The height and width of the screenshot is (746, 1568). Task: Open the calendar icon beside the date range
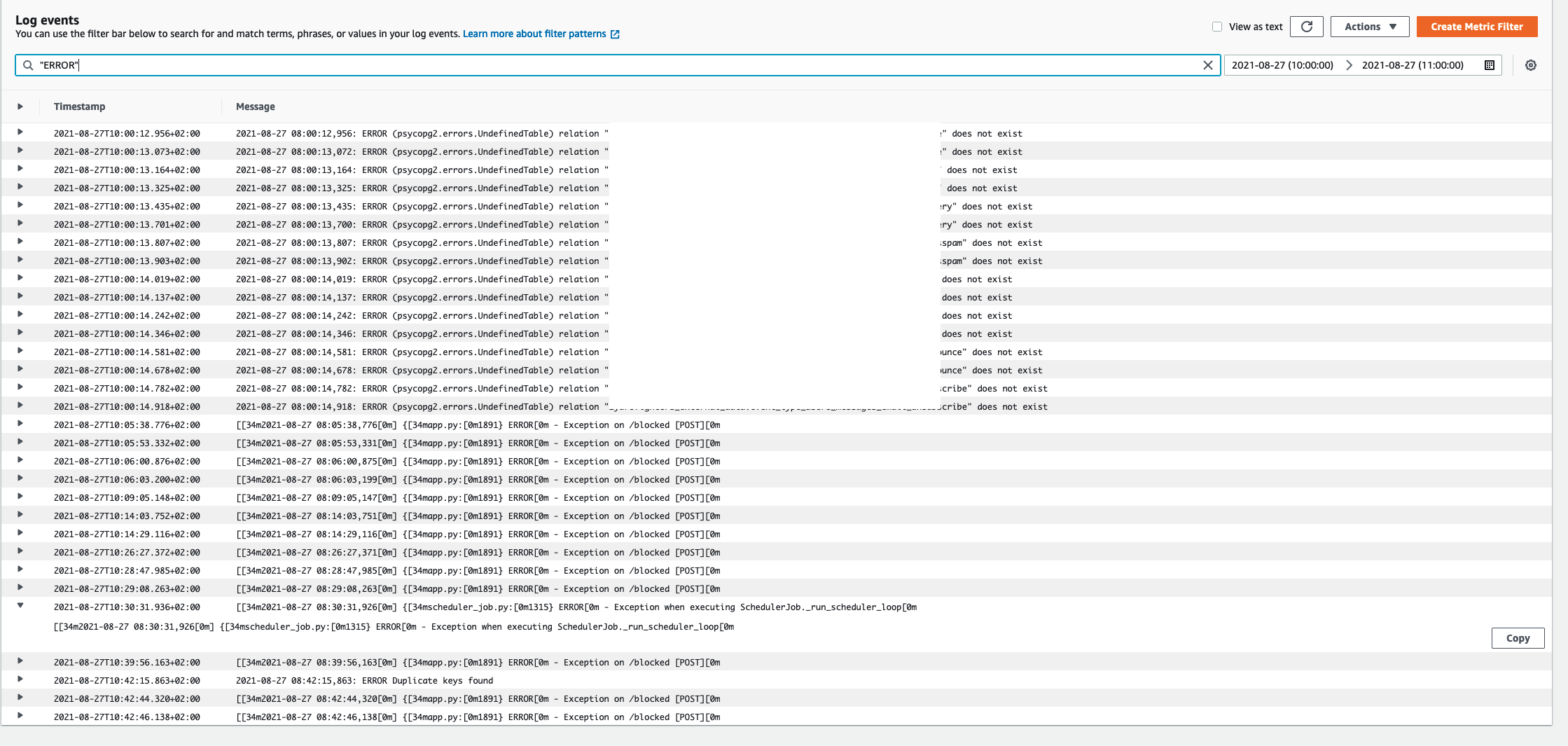point(1488,65)
